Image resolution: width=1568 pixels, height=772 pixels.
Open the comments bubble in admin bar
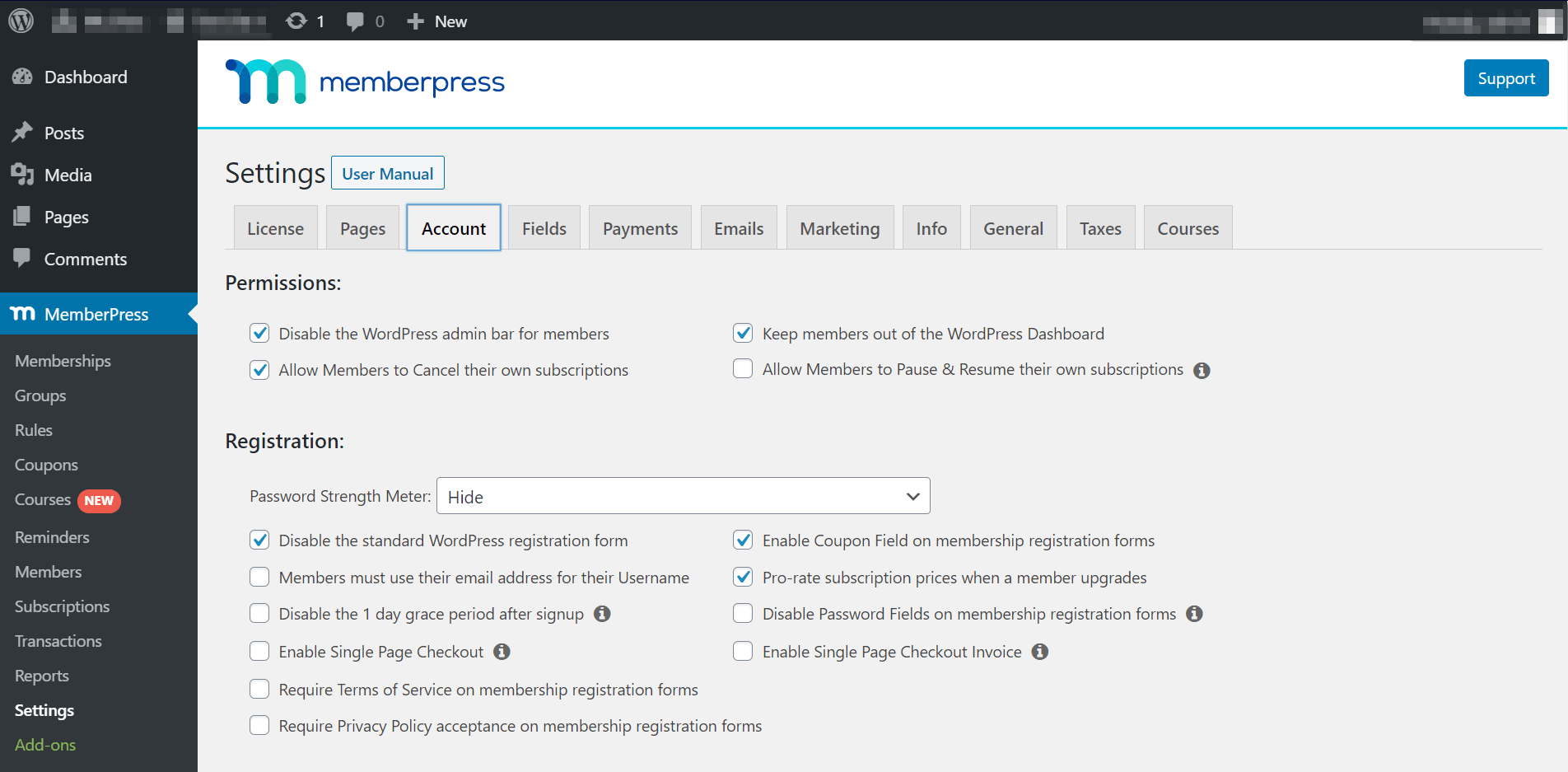[x=355, y=21]
